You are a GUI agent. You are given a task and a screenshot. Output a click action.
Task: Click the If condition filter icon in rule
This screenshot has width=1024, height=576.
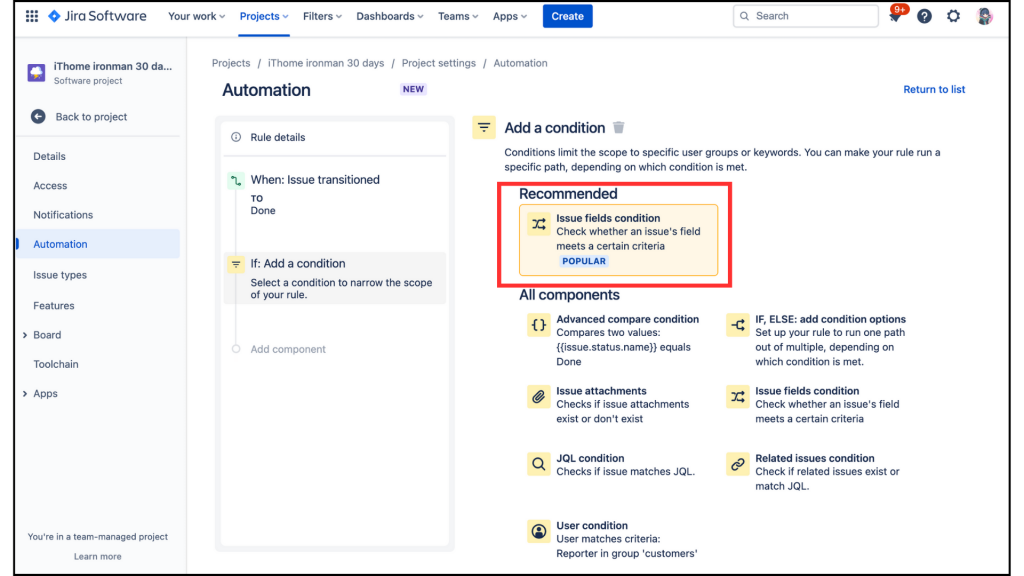[x=236, y=264]
